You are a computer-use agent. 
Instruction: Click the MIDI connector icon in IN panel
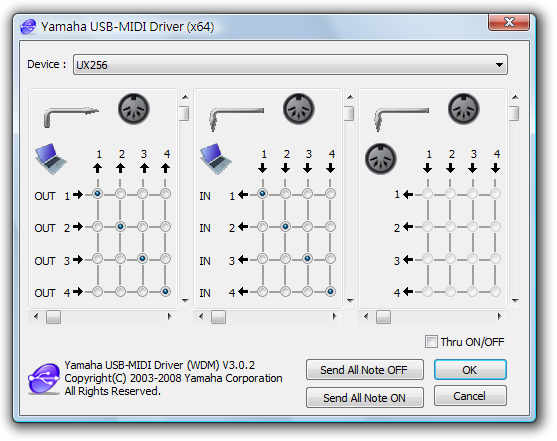(x=299, y=109)
